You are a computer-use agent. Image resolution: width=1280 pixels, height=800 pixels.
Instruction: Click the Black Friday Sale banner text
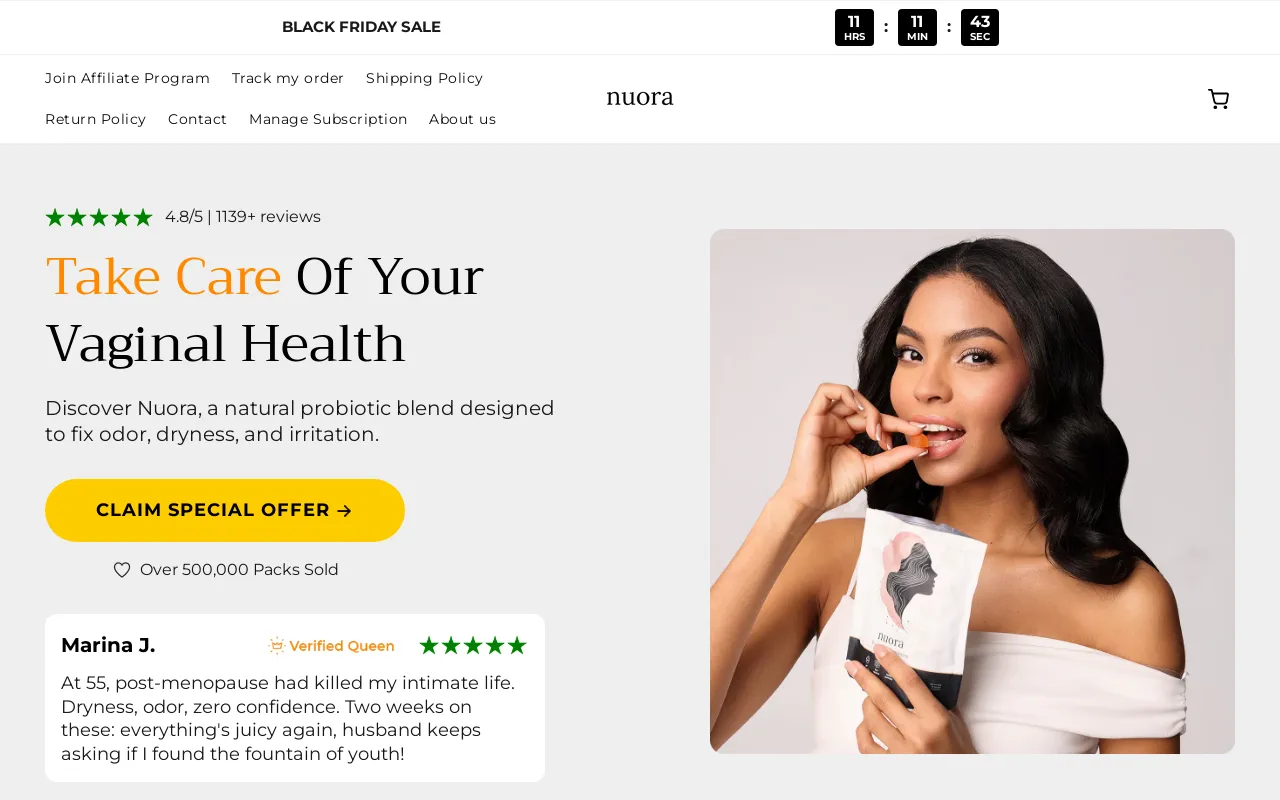361,27
